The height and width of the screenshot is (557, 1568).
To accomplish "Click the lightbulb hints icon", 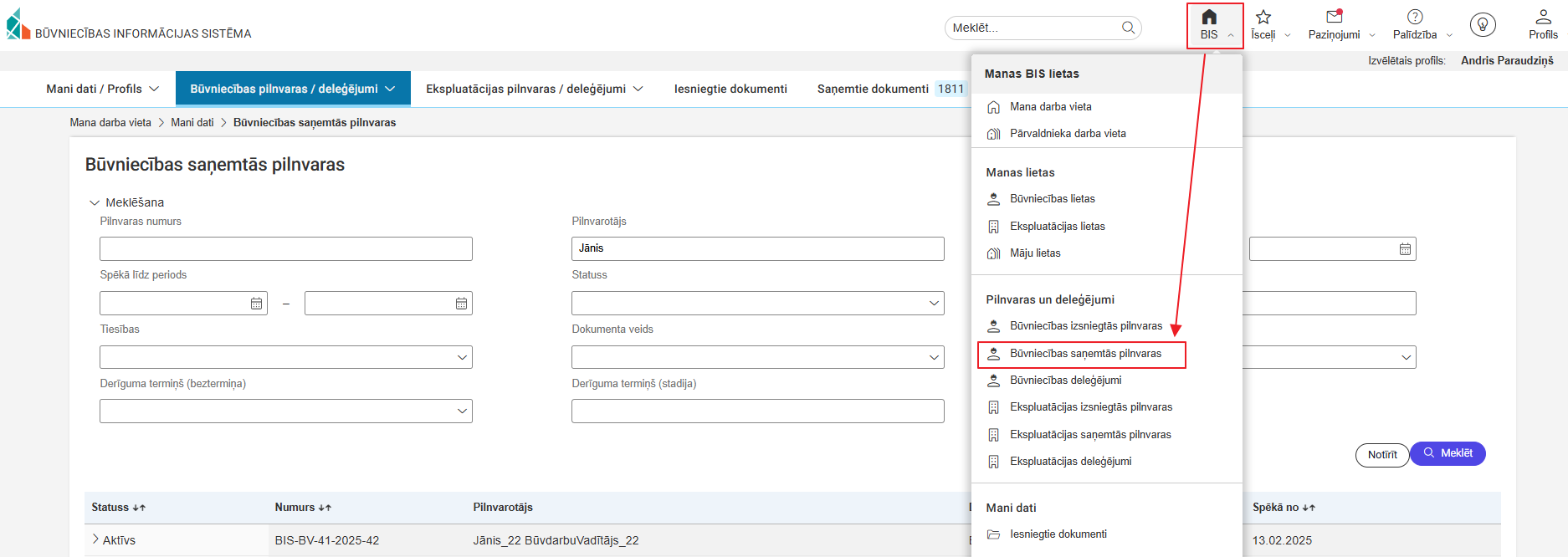I will click(1483, 25).
